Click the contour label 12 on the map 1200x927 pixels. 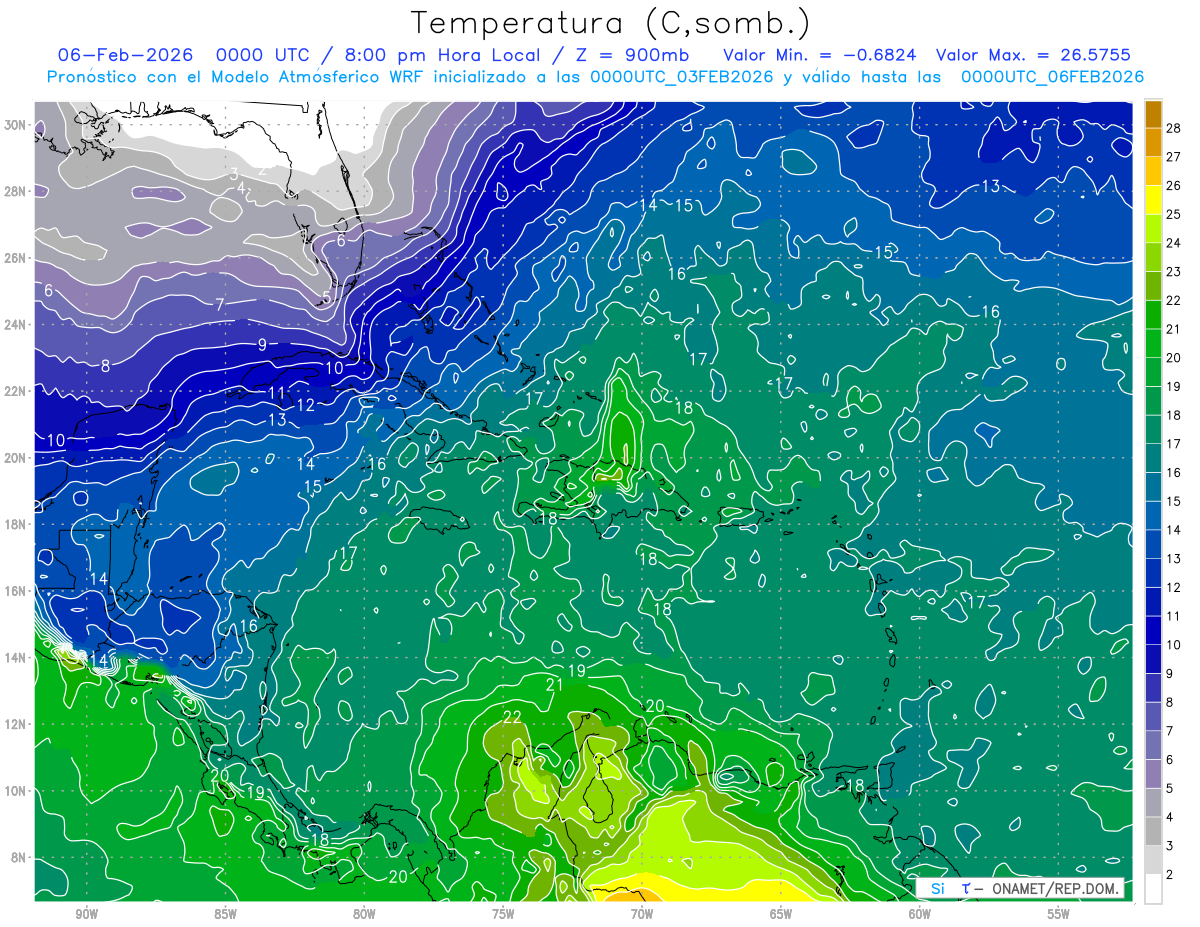306,405
